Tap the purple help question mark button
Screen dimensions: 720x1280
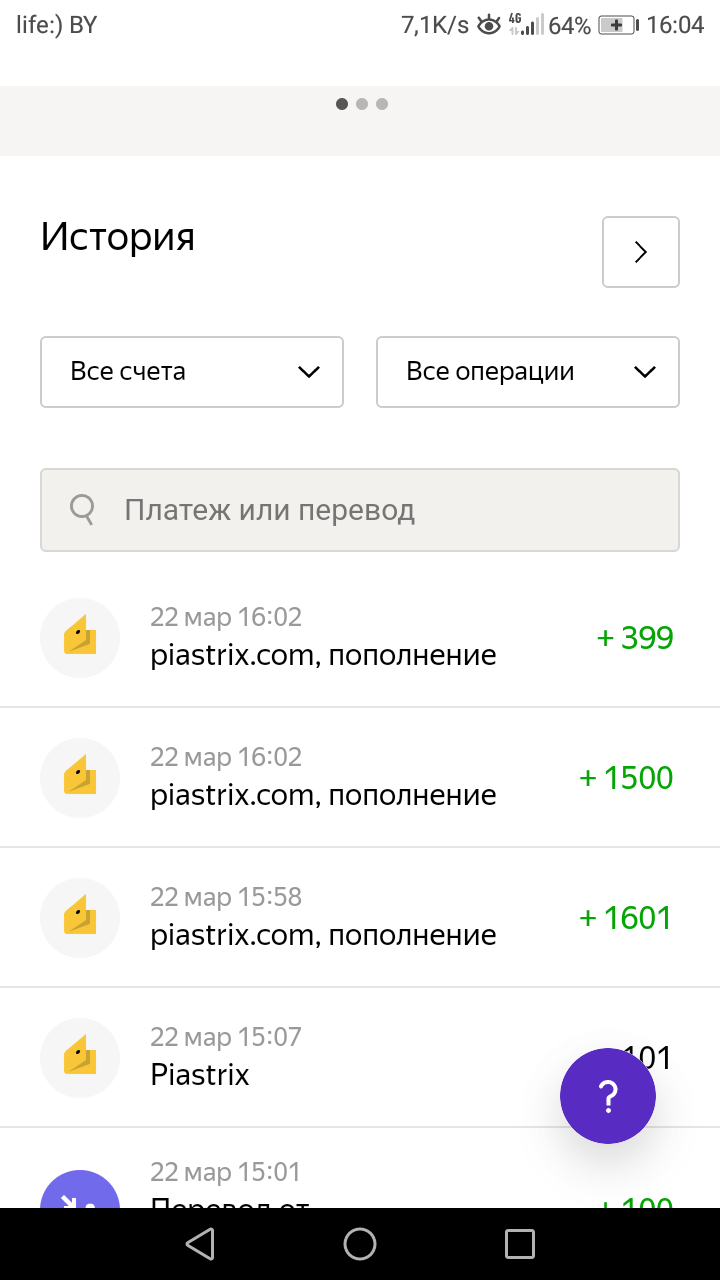[608, 1096]
